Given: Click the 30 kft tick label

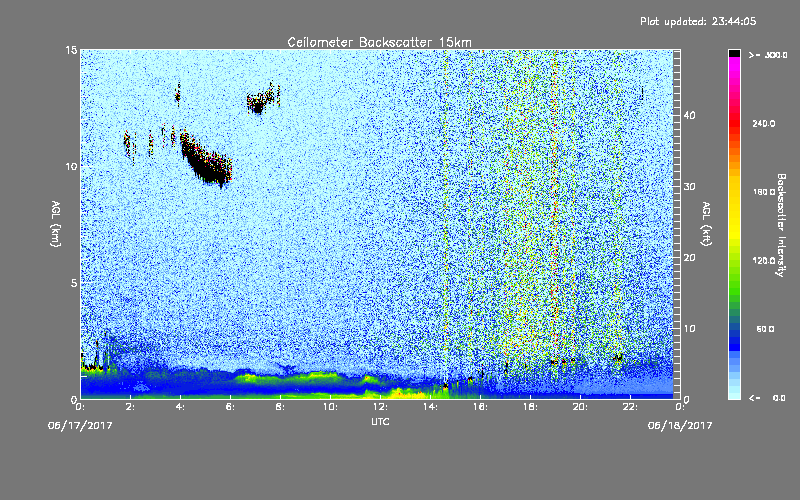Looking at the screenshot, I should pyautogui.click(x=689, y=186).
